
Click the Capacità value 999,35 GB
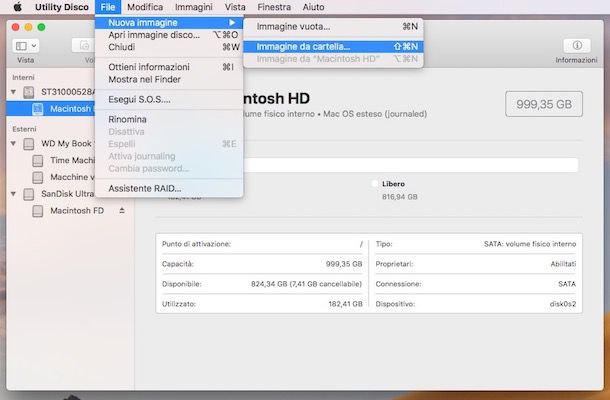(344, 264)
